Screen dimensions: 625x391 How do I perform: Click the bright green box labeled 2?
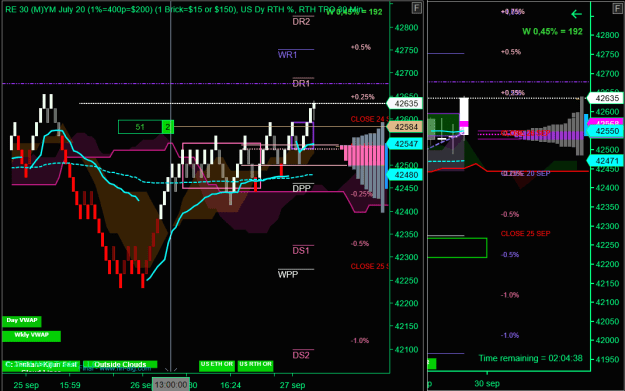point(168,127)
